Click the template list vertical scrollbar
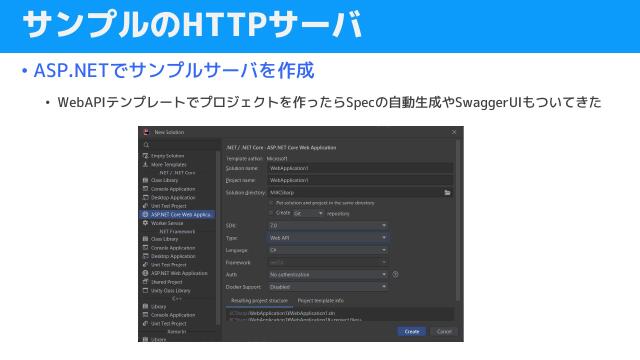This screenshot has height=360, width=640. click(218, 238)
